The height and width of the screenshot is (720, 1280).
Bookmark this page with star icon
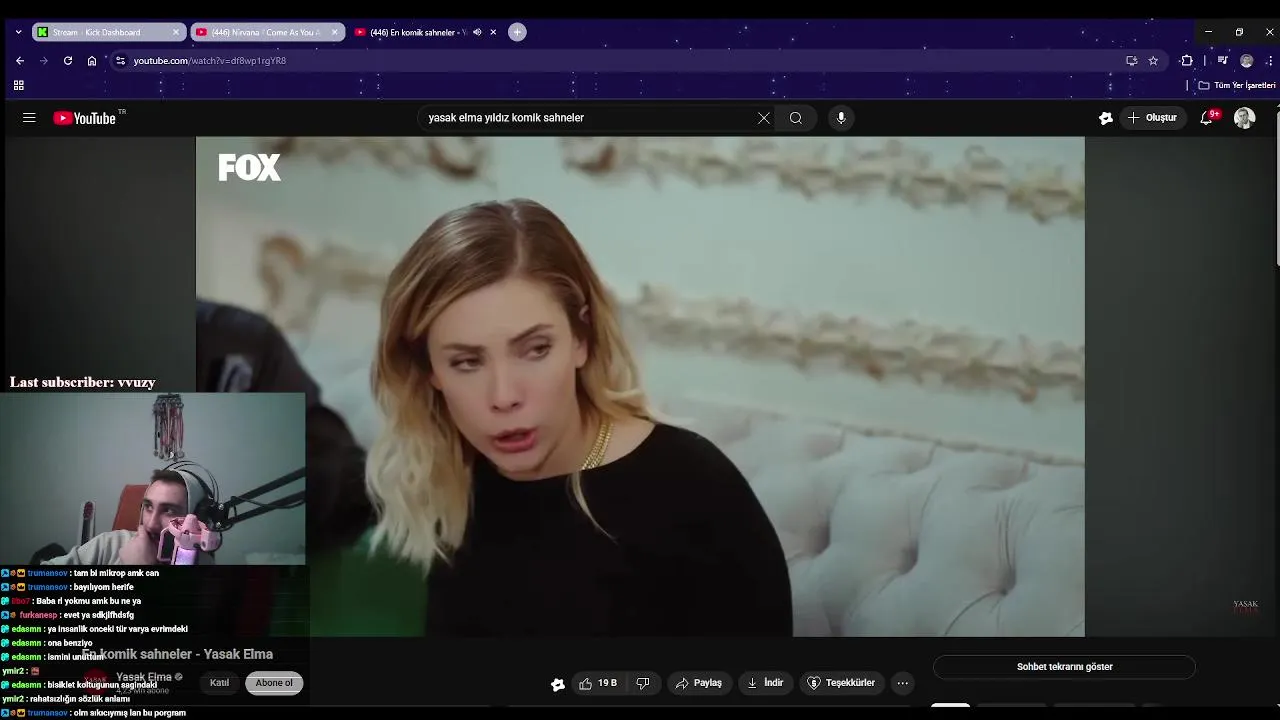click(x=1153, y=61)
